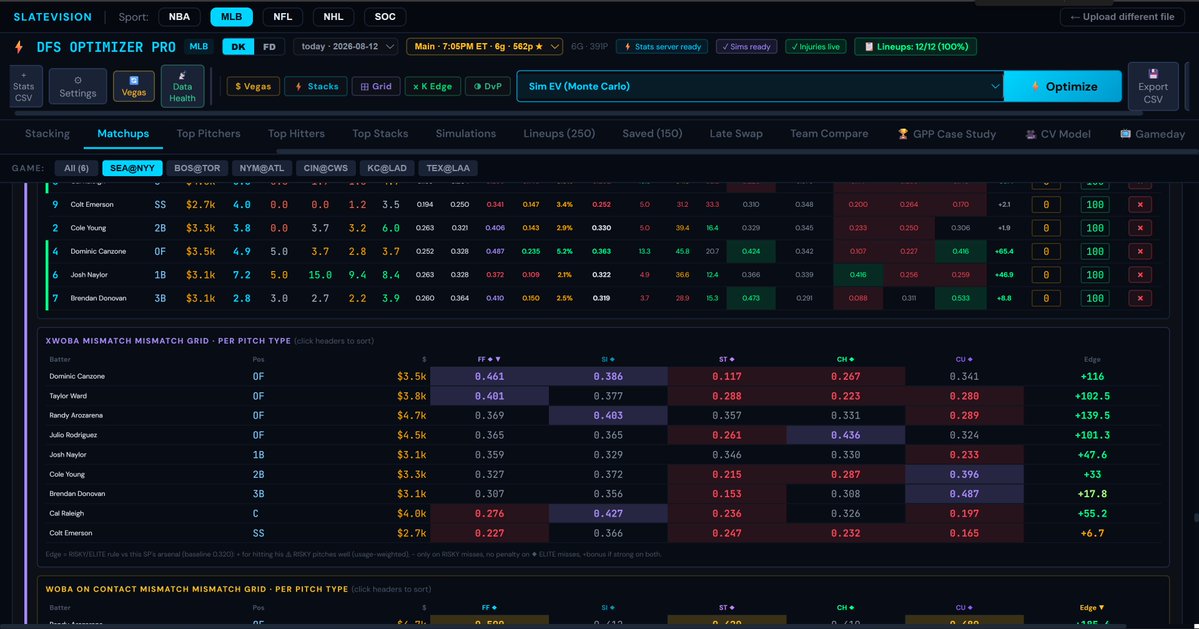Viewport: 1199px width, 629px height.
Task: Sort wOBA on contact grid by Edge
Action: coord(1091,608)
